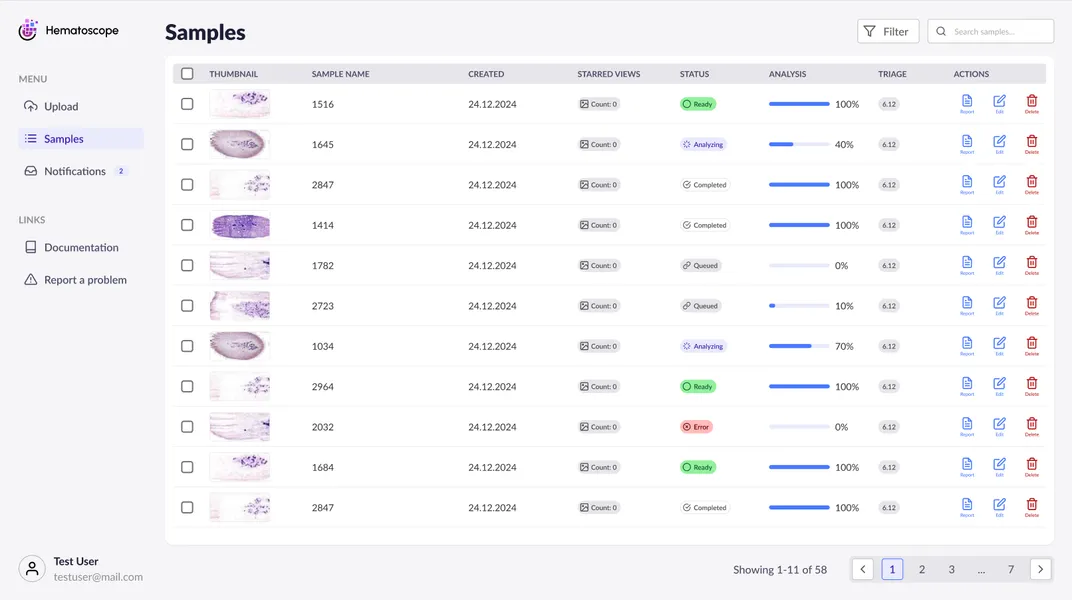1072x600 pixels.
Task: Go to next page with right chevron
Action: point(1041,569)
